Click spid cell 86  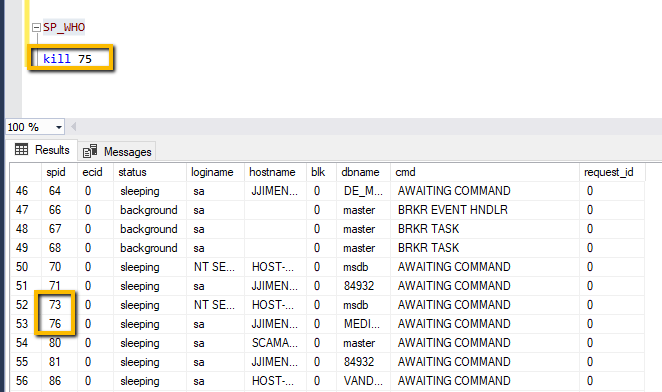coord(59,381)
